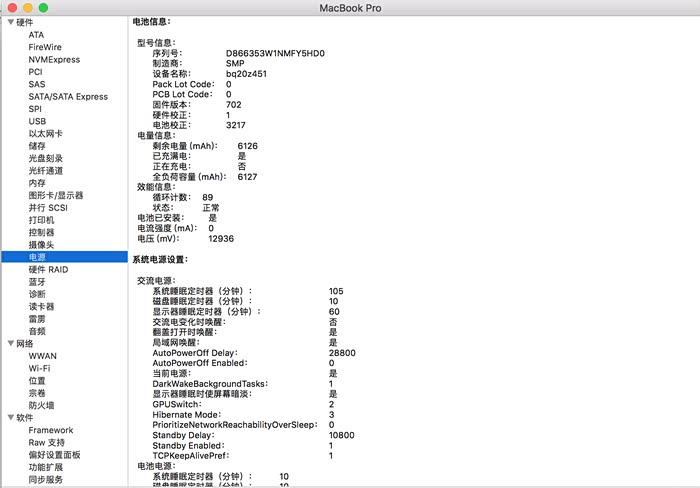
Task: Select 功能扩展 extensions entry
Action: click(46, 467)
